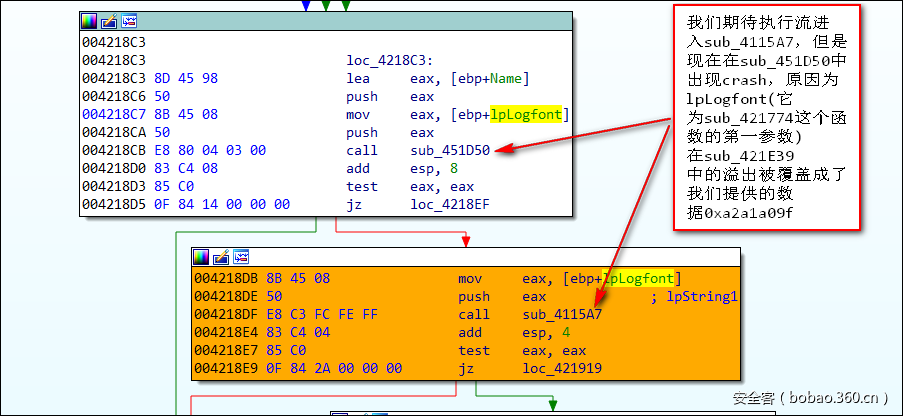Click the group nodes icon in the orange block

(240, 258)
